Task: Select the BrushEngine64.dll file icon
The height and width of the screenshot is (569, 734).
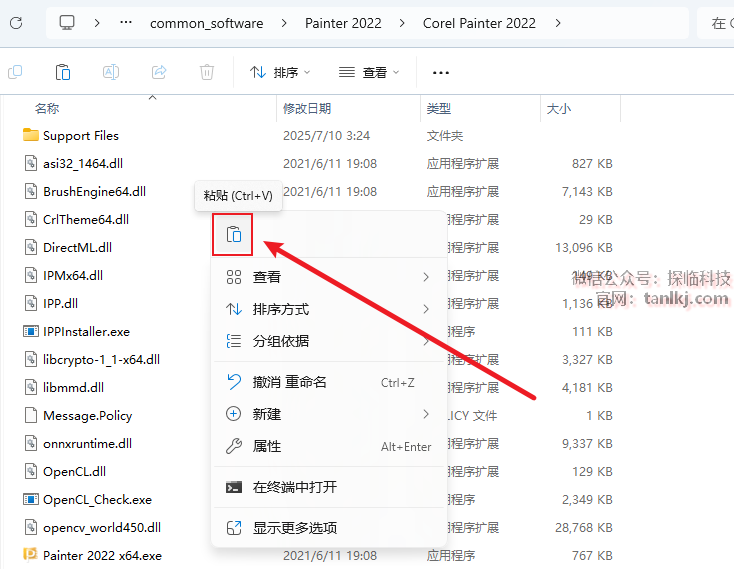Action: [31, 191]
